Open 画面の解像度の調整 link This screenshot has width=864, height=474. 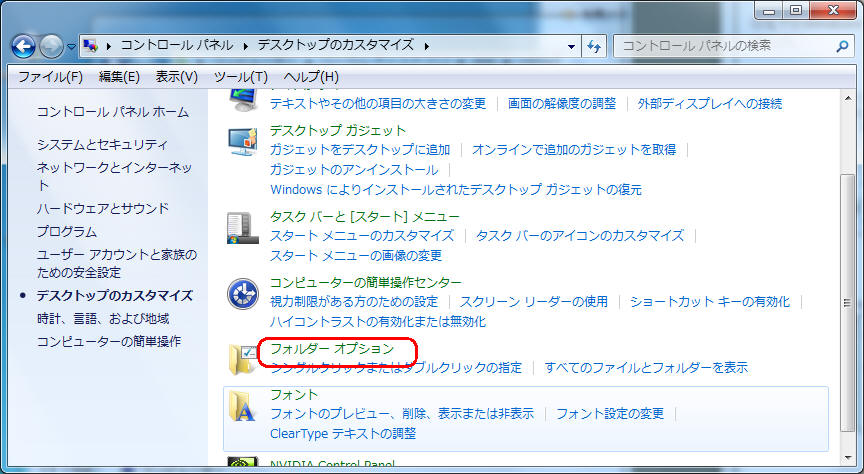[x=562, y=103]
